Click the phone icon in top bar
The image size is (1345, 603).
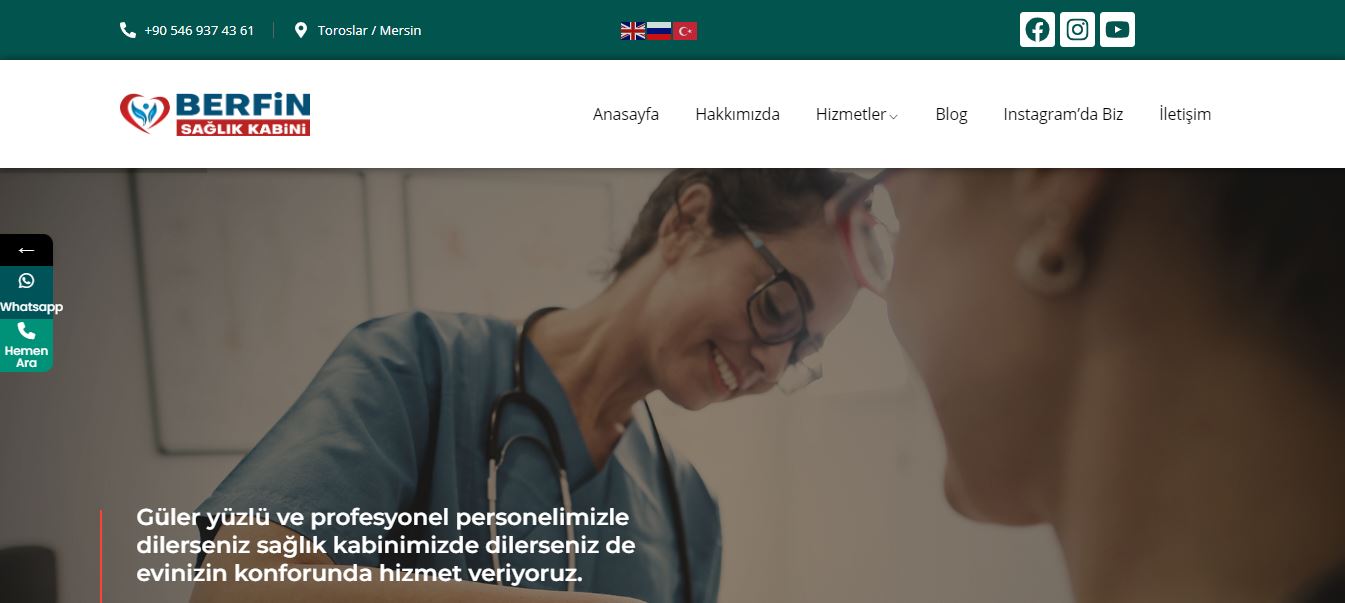tap(128, 30)
